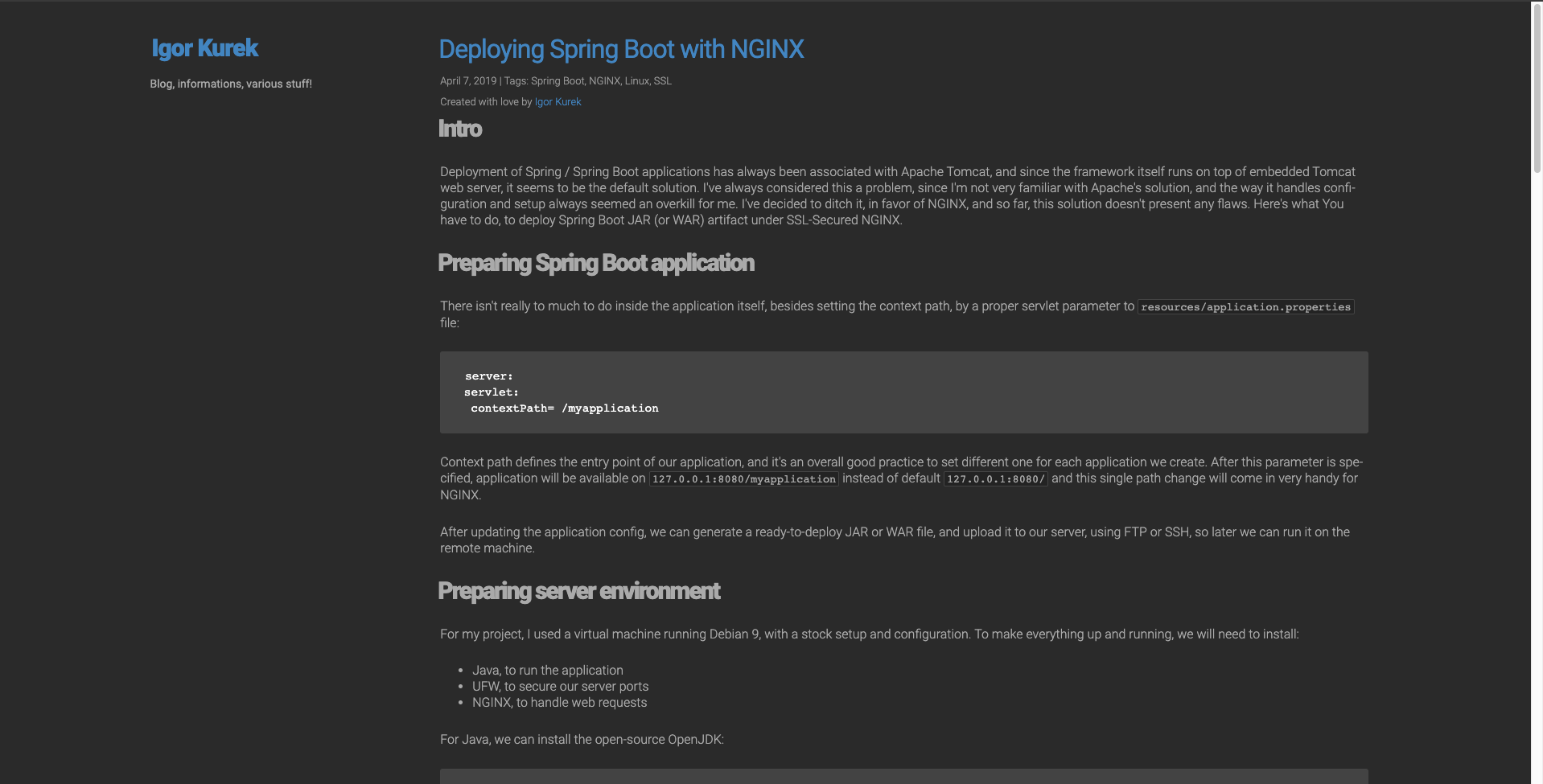
Task: Click the Preparing Spring Boot application heading
Action: coord(596,263)
